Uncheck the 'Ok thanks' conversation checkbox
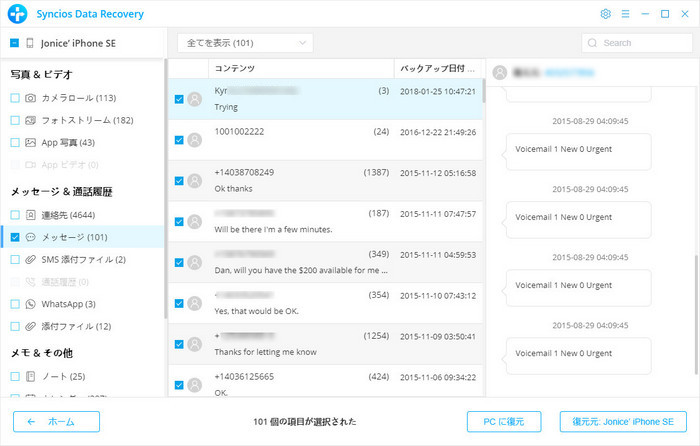The width and height of the screenshot is (700, 446). point(179,181)
